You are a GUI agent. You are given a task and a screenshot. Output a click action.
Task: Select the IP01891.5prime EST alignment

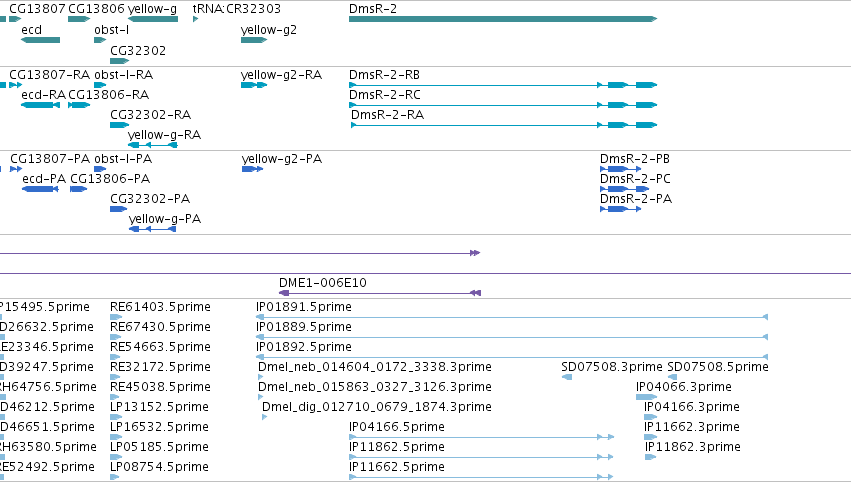[512, 317]
